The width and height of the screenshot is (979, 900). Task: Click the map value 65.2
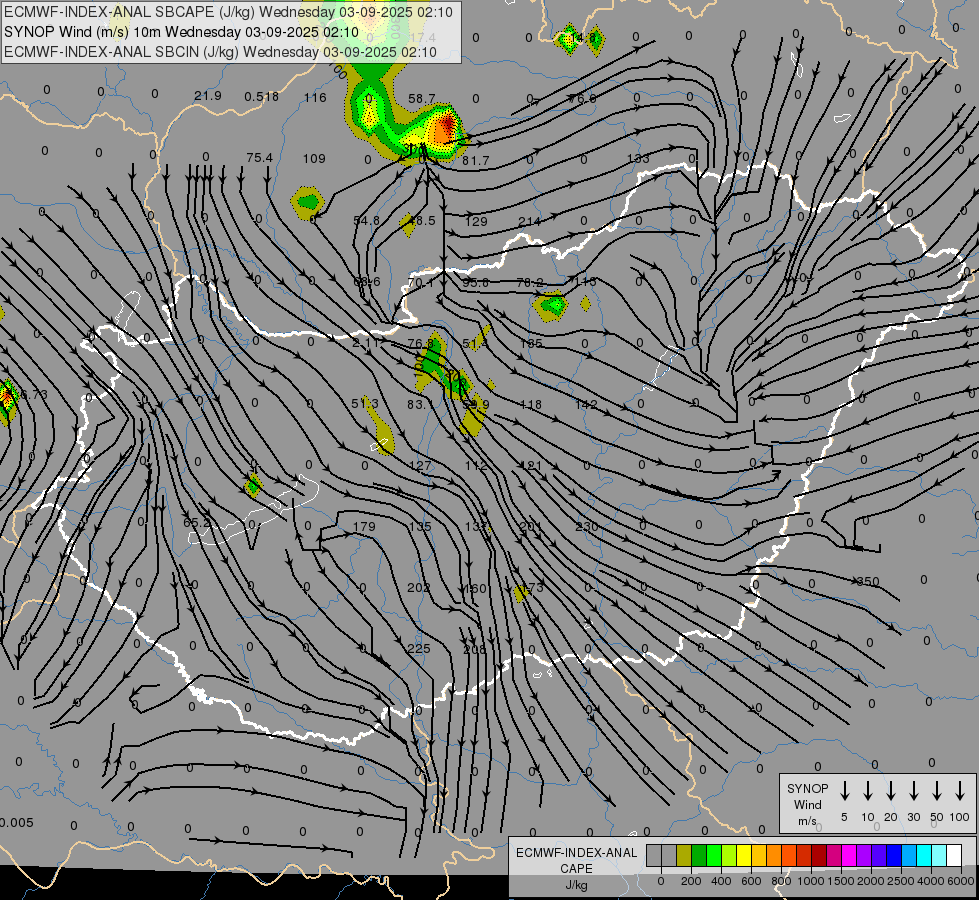(197, 522)
